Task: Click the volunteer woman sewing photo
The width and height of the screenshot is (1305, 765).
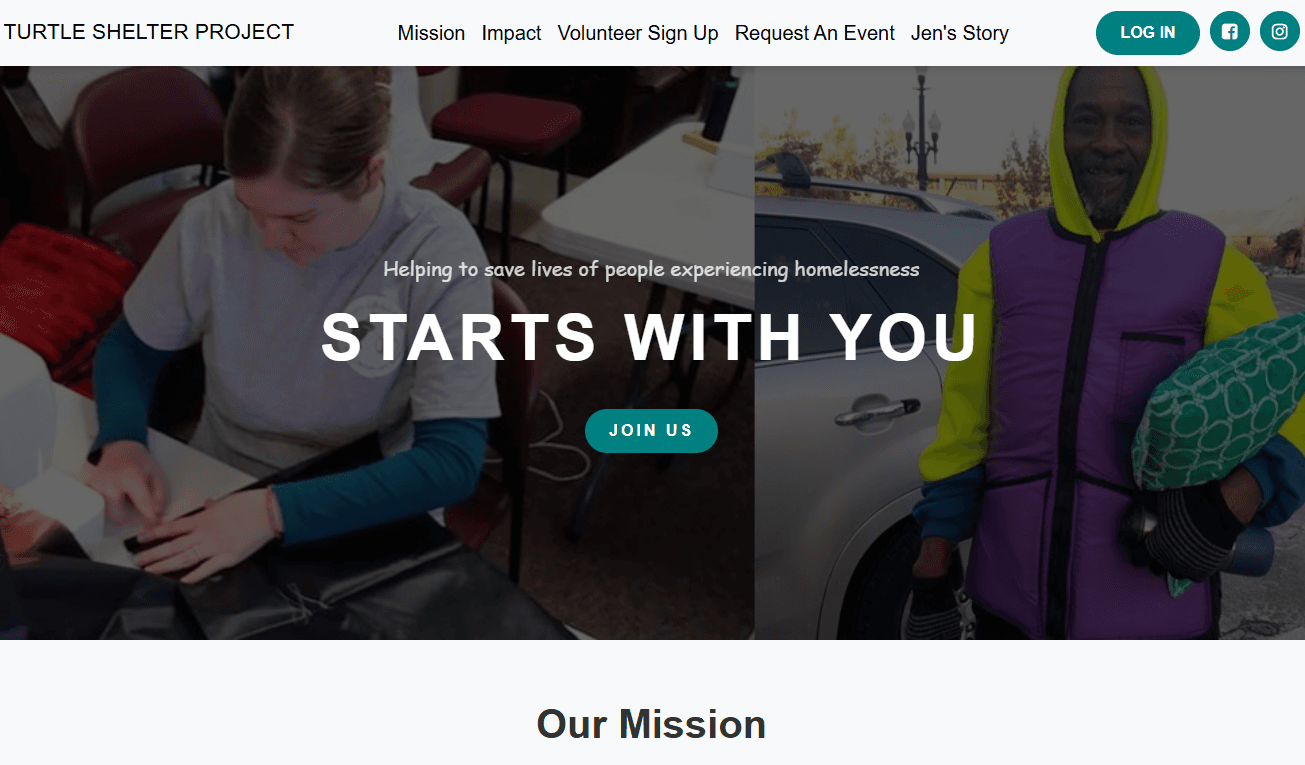Action: pos(377,353)
